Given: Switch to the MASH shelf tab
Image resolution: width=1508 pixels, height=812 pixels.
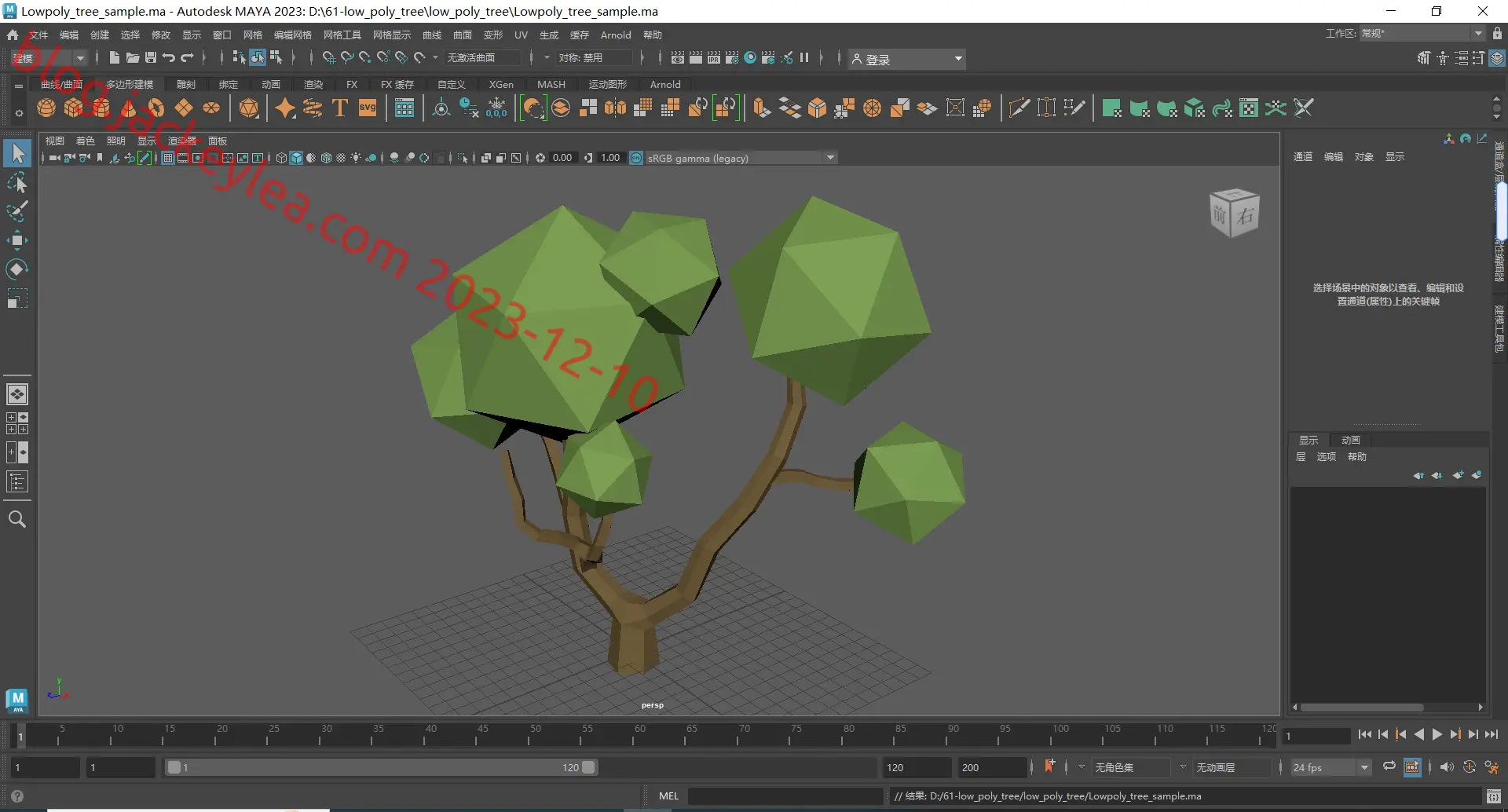Looking at the screenshot, I should pos(551,84).
